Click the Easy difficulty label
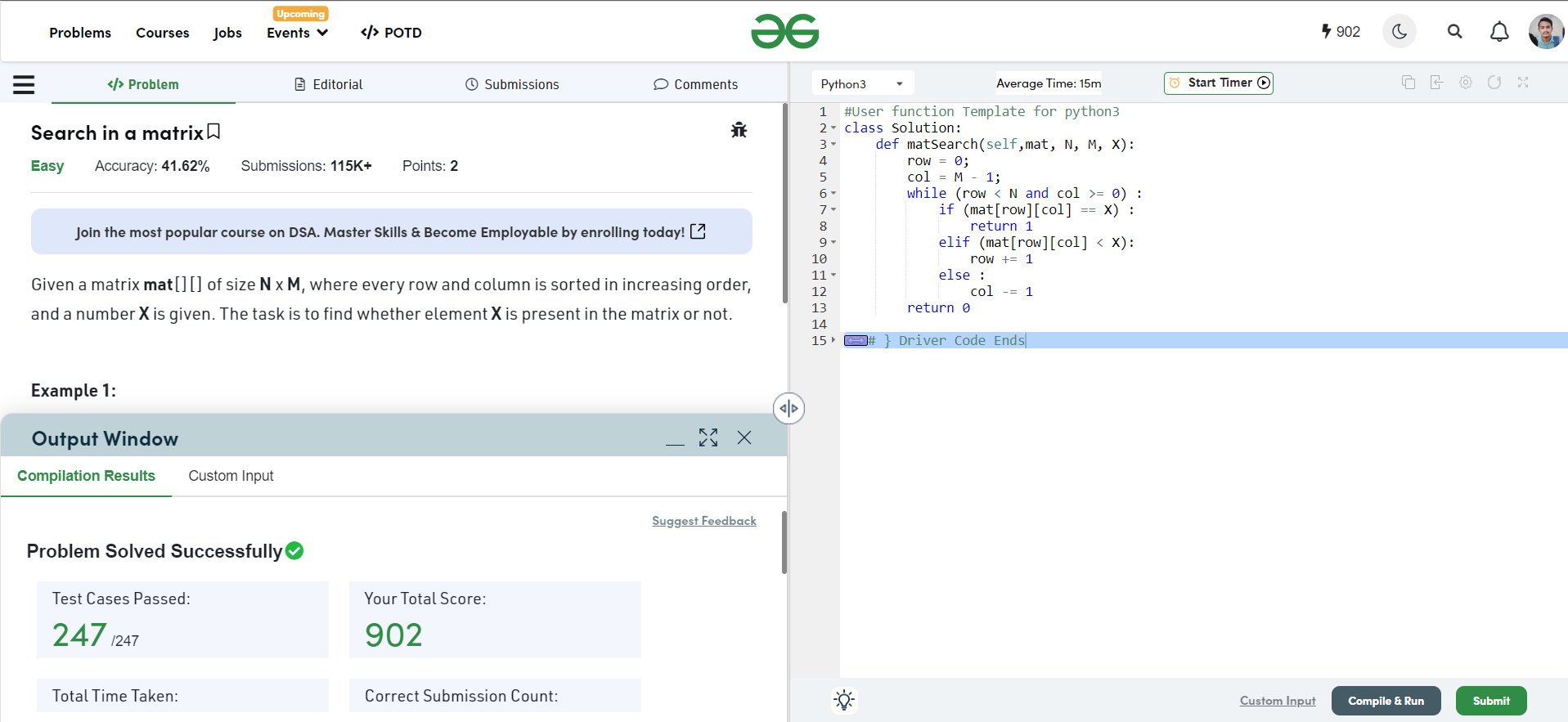 click(47, 166)
